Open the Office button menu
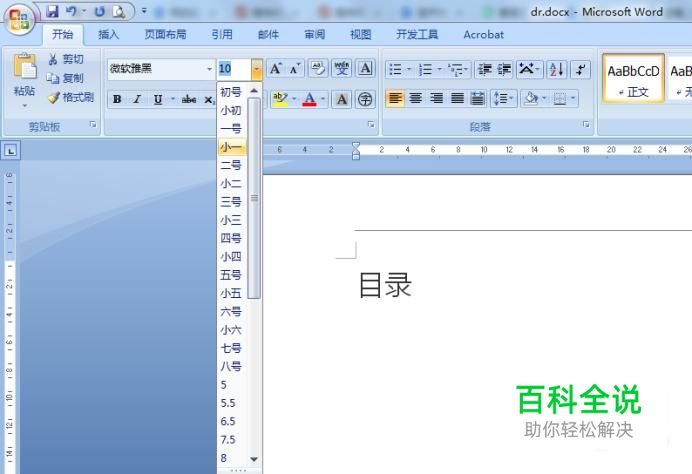The image size is (692, 474). 19,19
